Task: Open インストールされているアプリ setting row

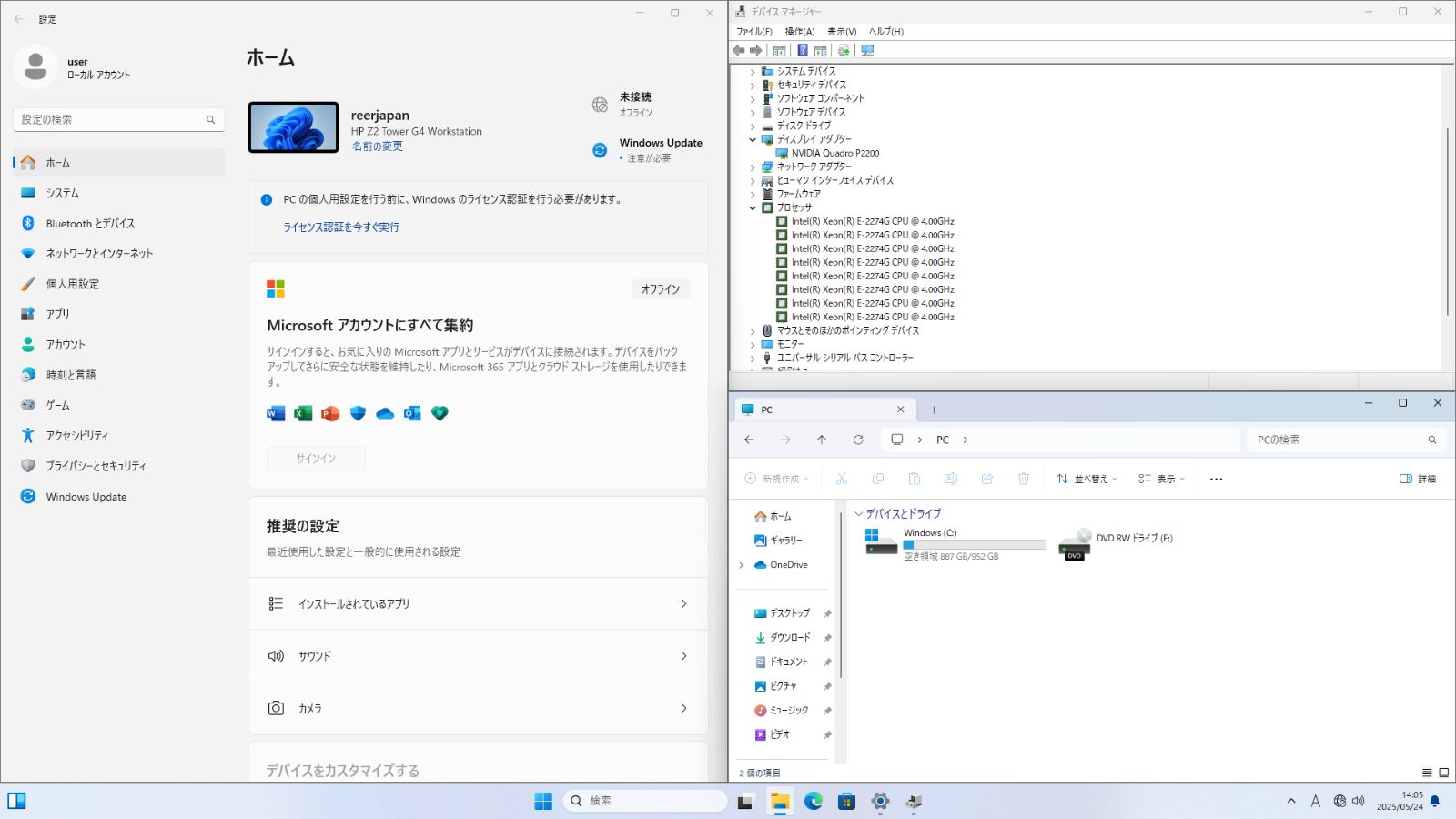Action: tap(478, 604)
